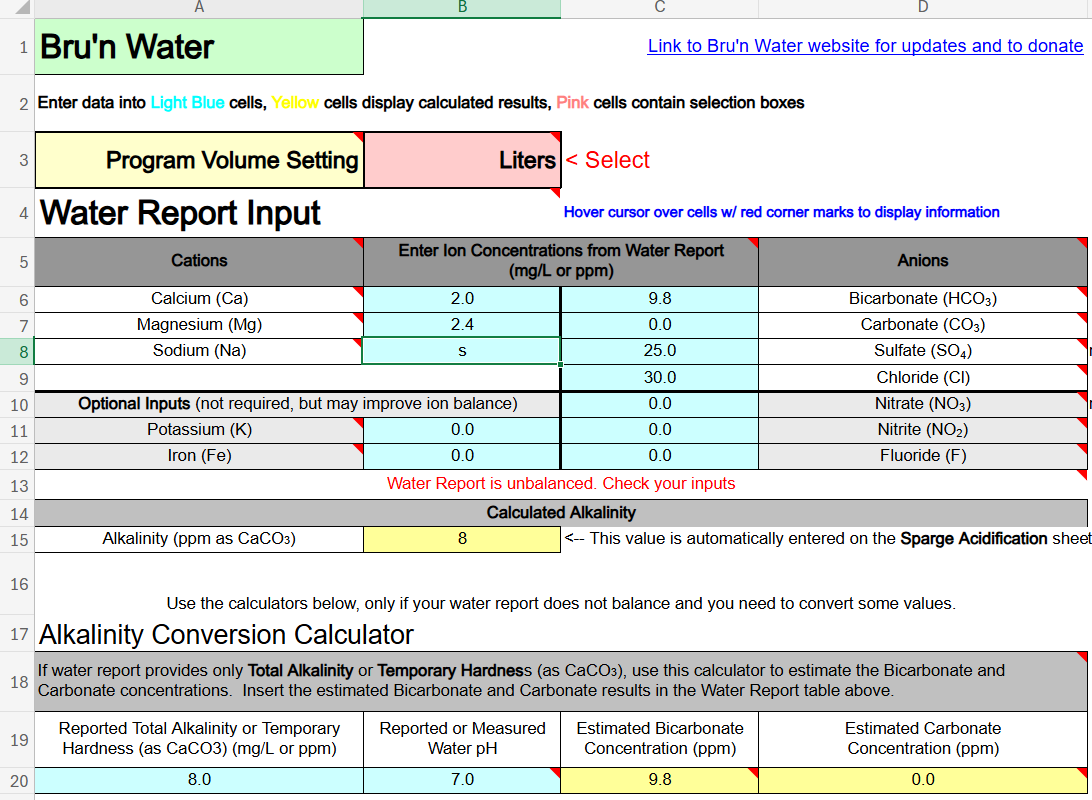
Task: Select the Optional Inputs row label
Action: click(x=297, y=404)
